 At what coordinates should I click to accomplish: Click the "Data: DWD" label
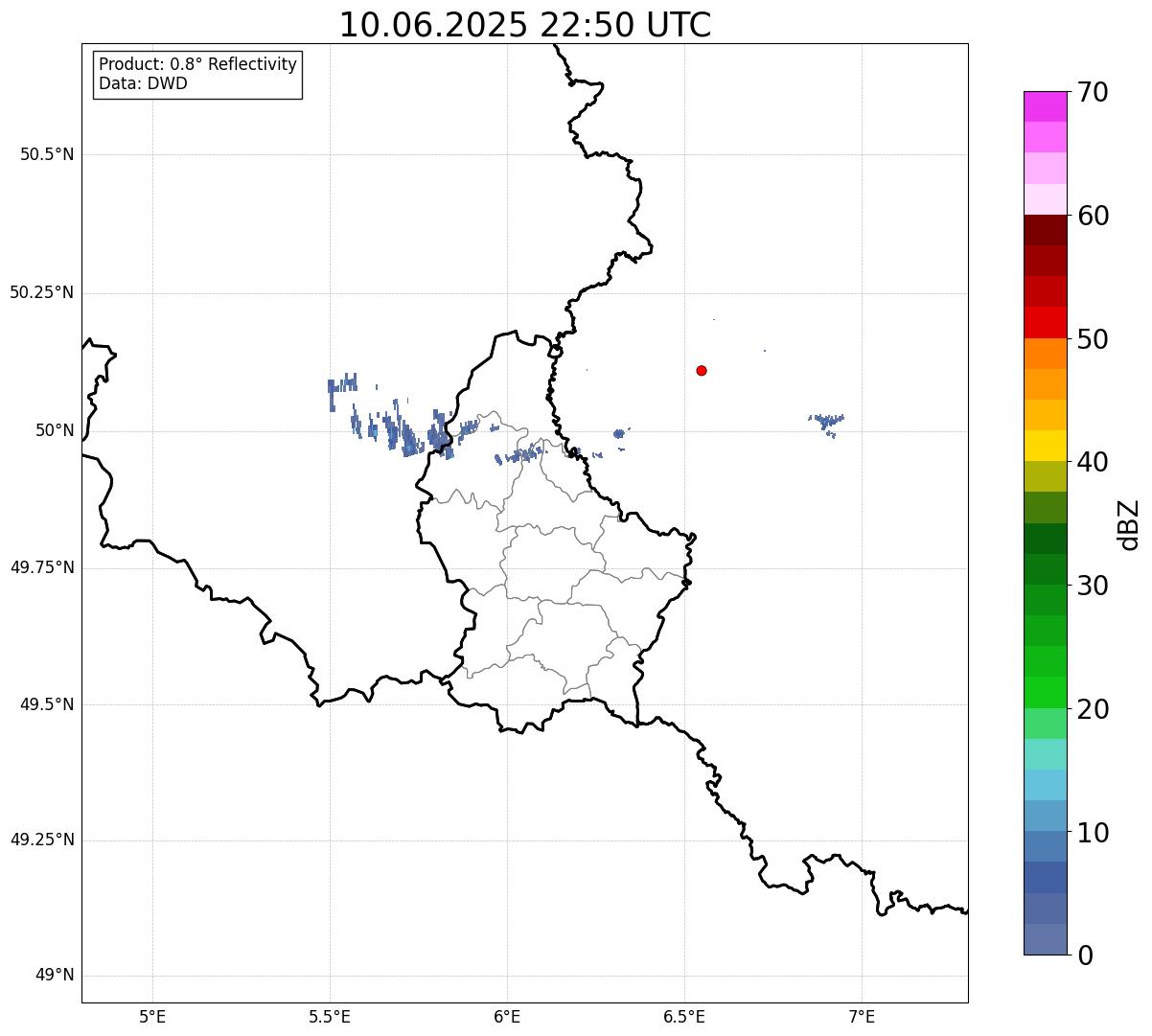[x=144, y=83]
